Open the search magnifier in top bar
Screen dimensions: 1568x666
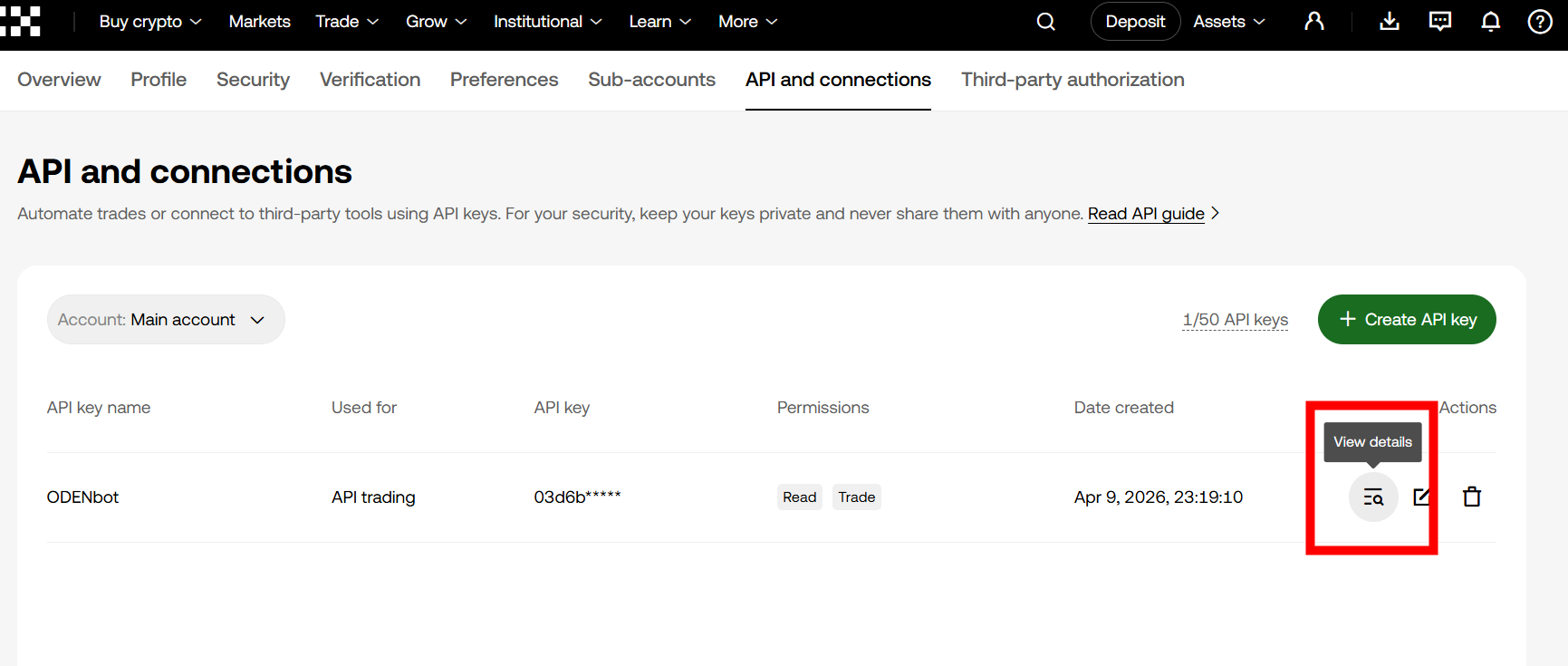[x=1045, y=22]
